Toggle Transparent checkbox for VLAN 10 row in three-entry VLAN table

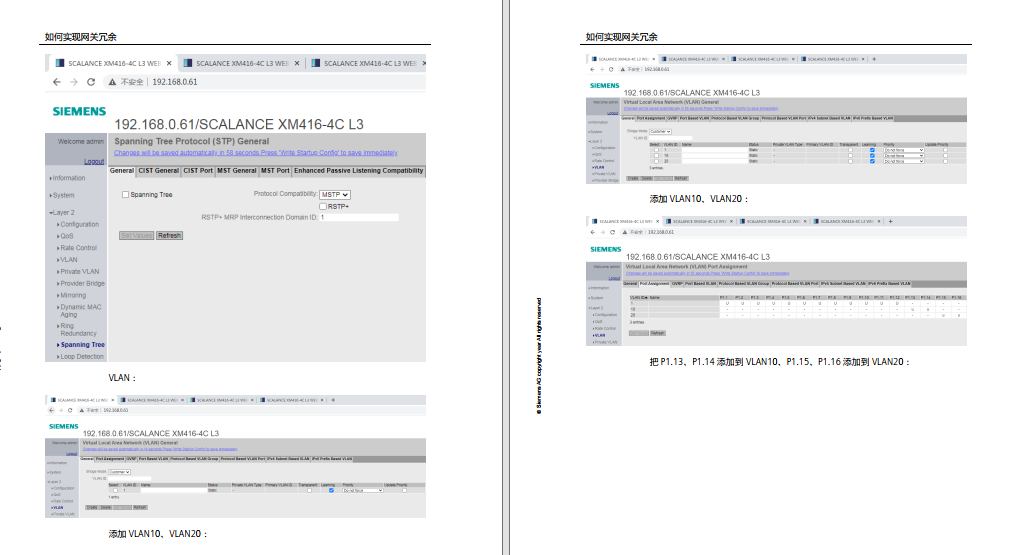[x=850, y=156]
